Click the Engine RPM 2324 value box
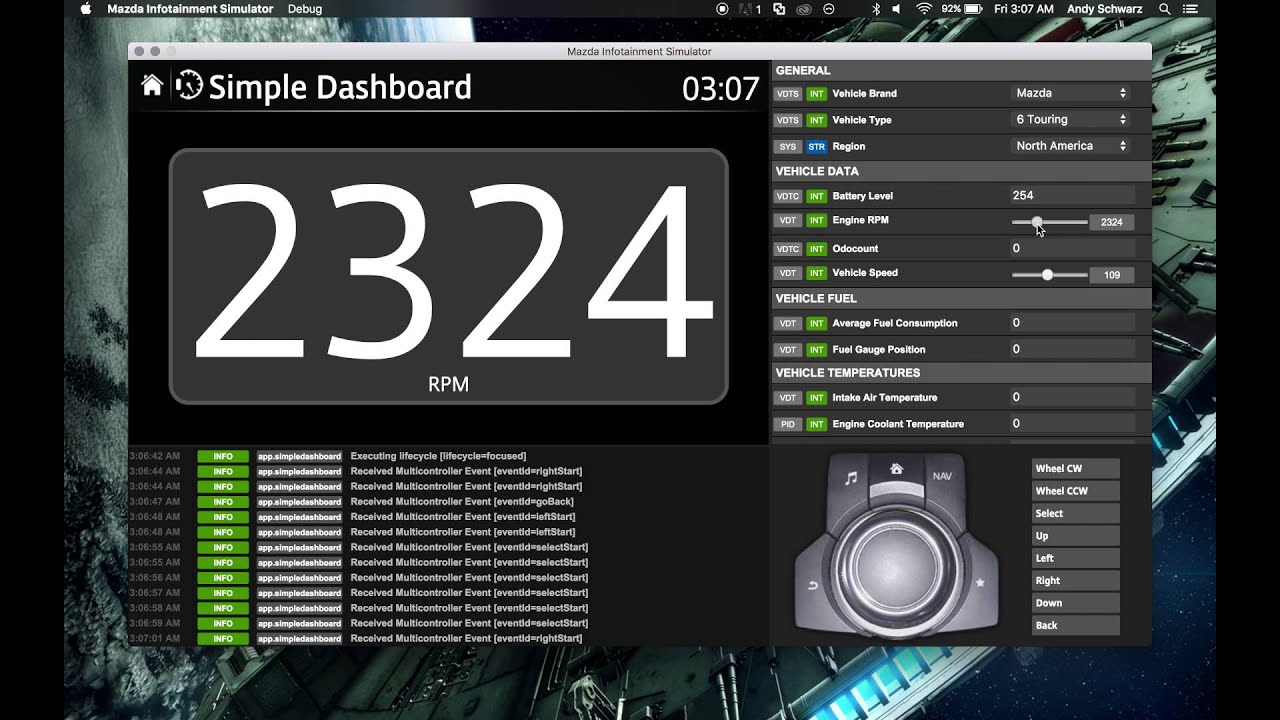 [x=1112, y=222]
